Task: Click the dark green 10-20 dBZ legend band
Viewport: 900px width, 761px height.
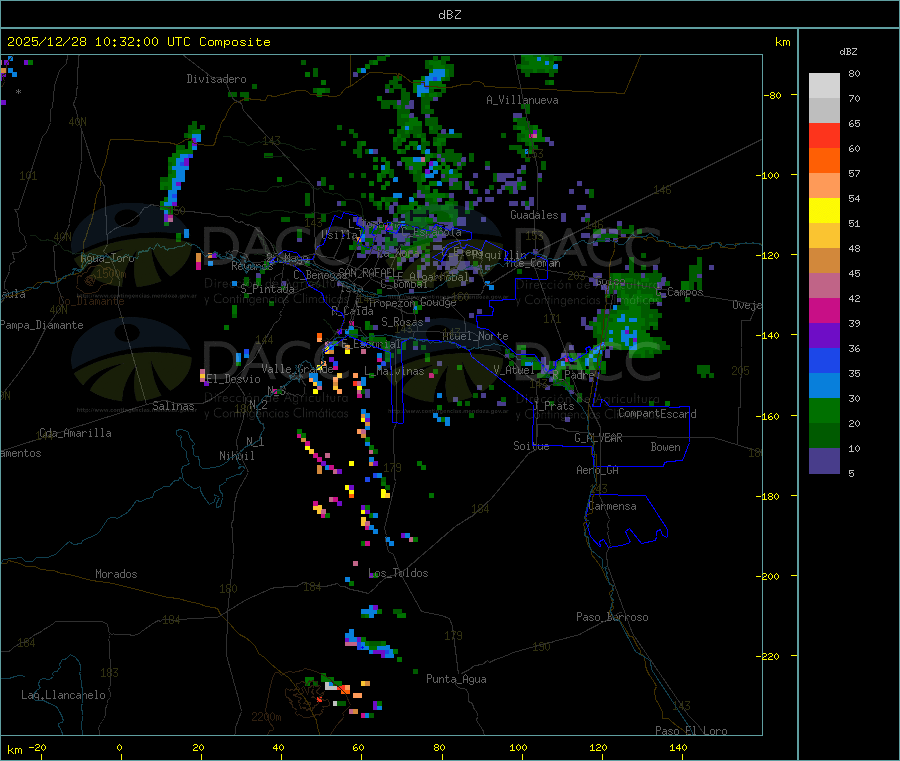Action: 824,436
